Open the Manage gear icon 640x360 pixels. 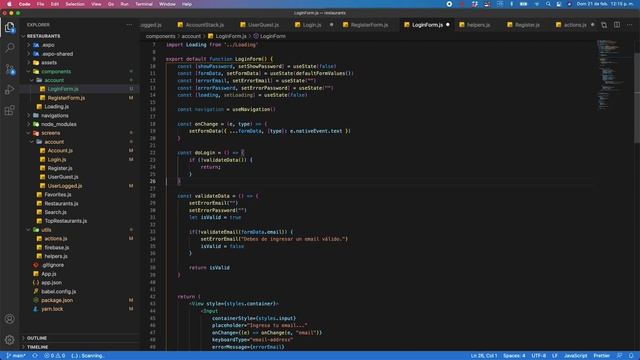coord(9,340)
